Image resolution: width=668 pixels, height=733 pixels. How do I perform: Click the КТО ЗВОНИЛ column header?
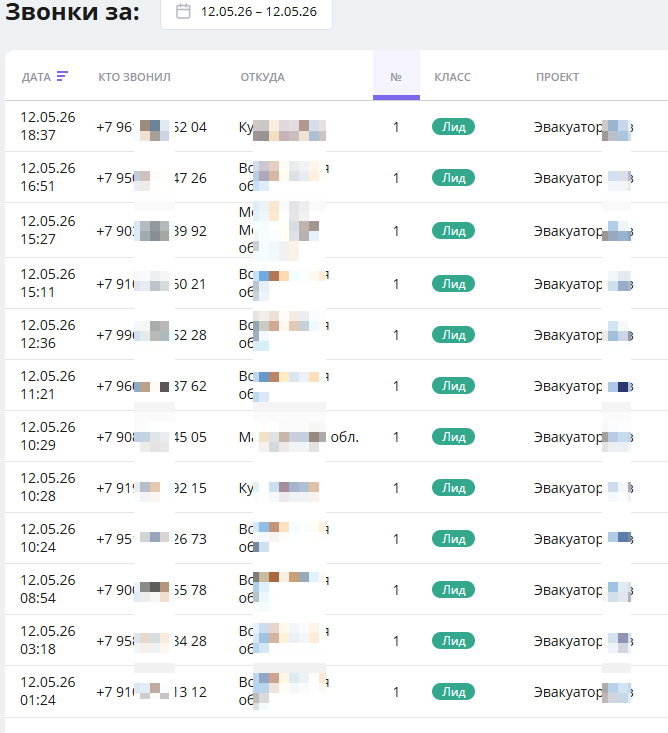pyautogui.click(x=134, y=77)
